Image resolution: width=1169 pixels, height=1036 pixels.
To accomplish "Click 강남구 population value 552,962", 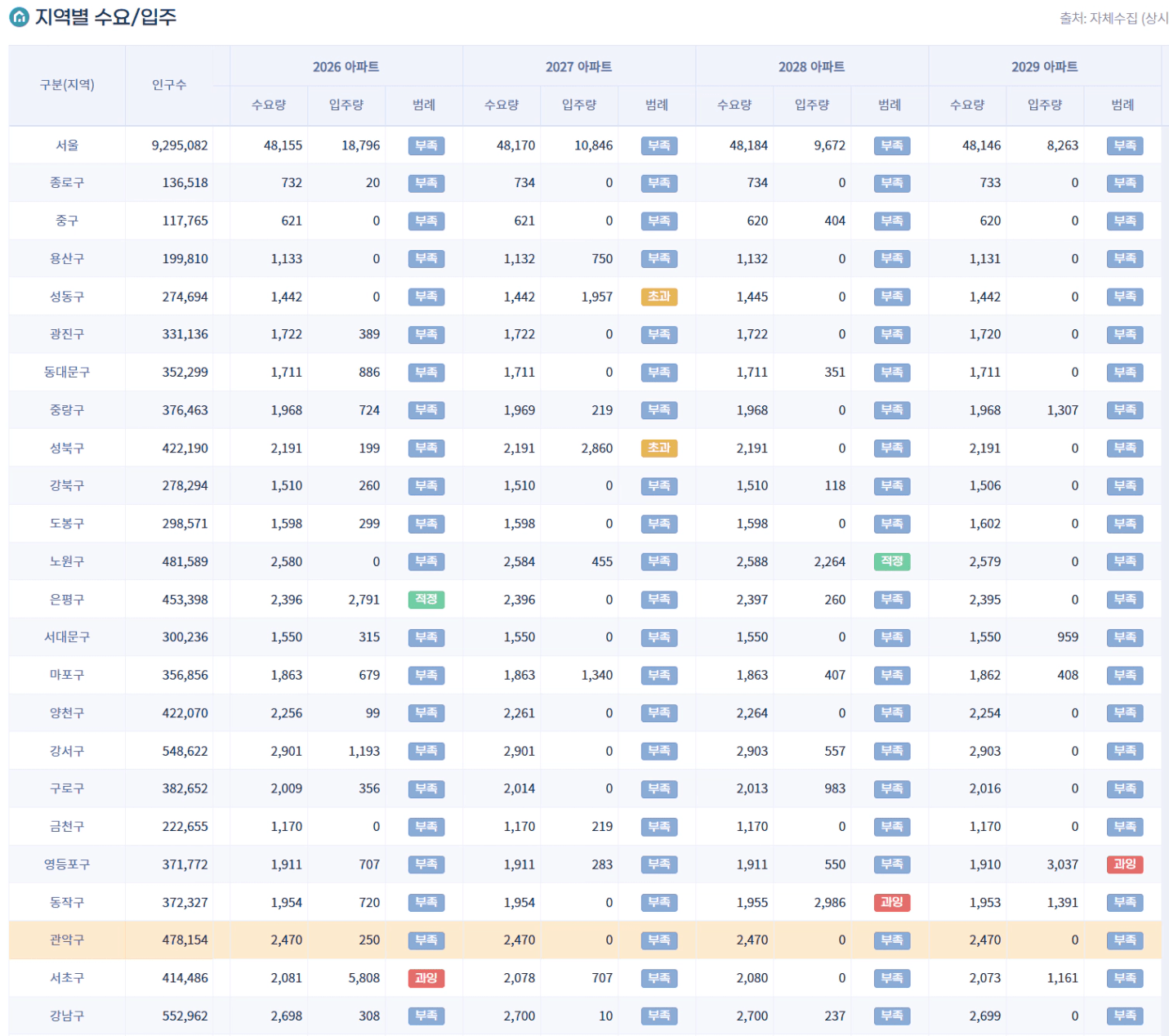I will [x=185, y=1016].
